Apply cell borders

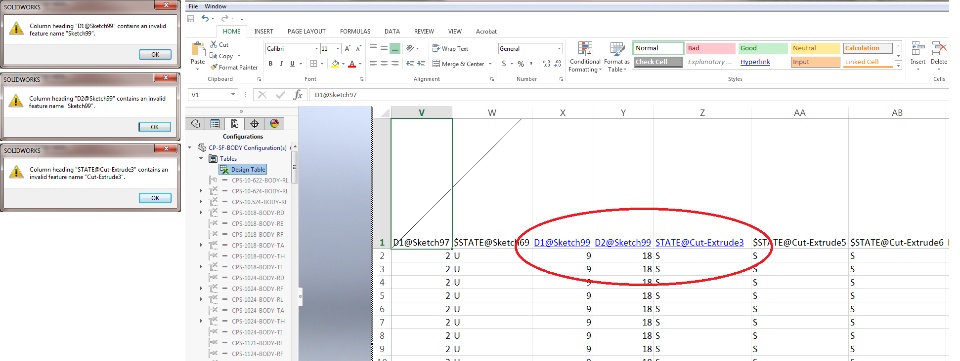click(x=313, y=64)
